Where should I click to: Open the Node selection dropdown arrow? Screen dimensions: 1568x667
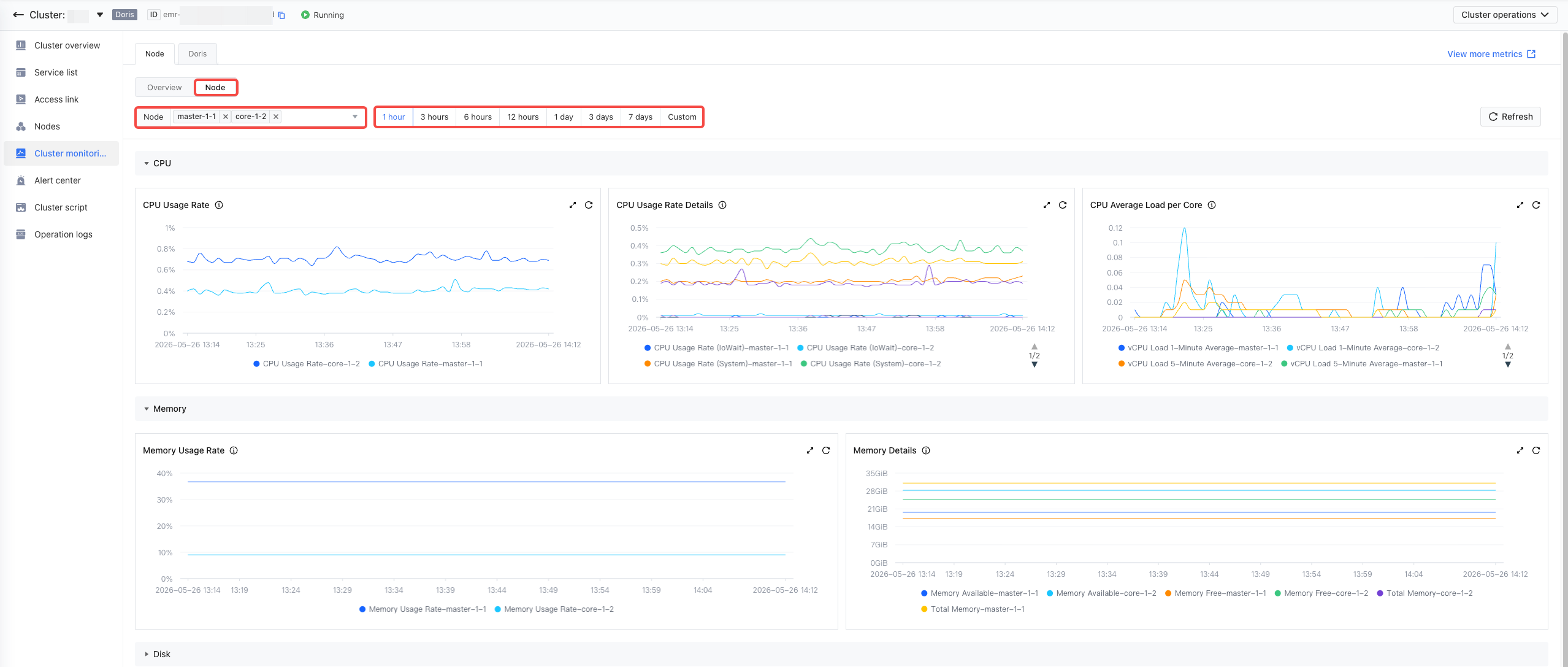pos(355,117)
